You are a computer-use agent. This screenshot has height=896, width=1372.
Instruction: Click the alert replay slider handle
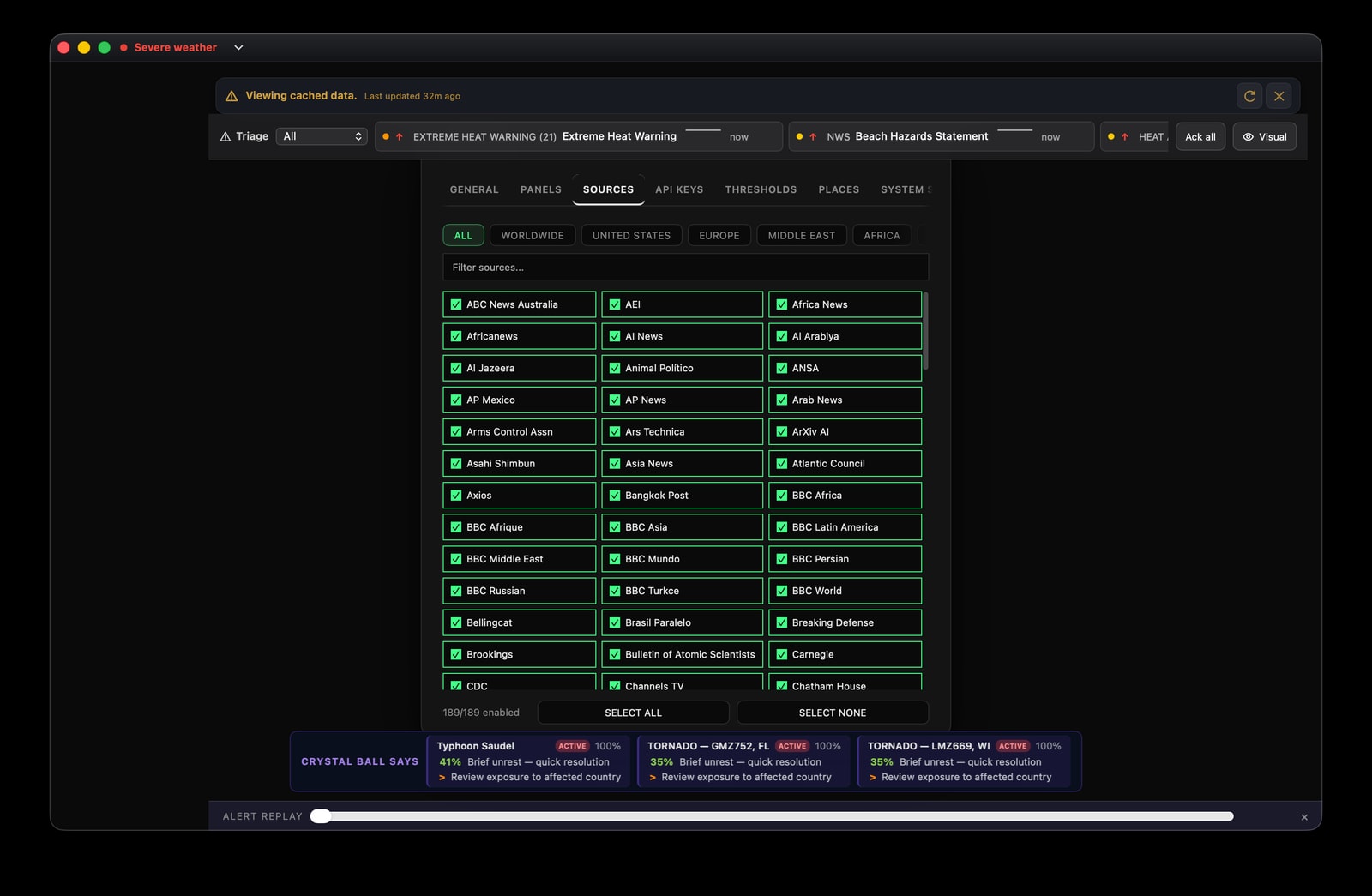pos(320,816)
